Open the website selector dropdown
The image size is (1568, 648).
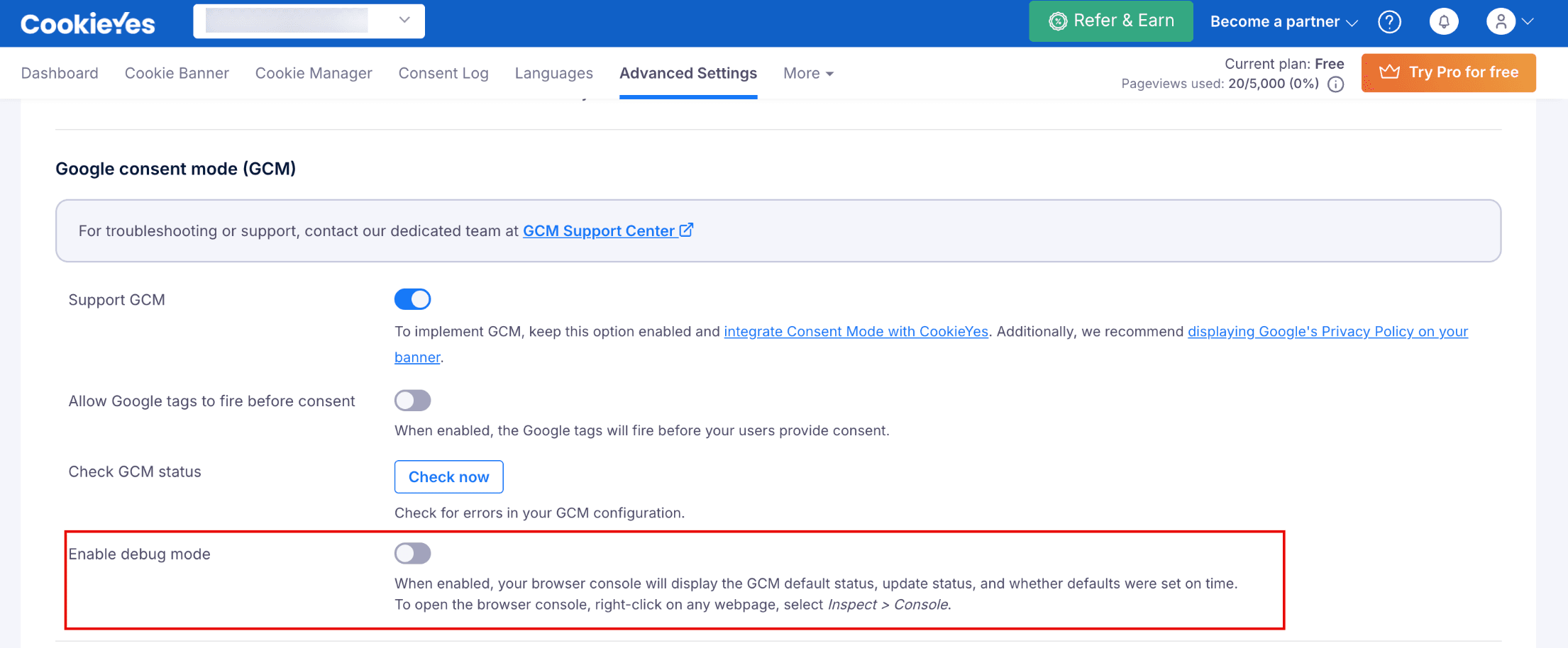point(309,21)
